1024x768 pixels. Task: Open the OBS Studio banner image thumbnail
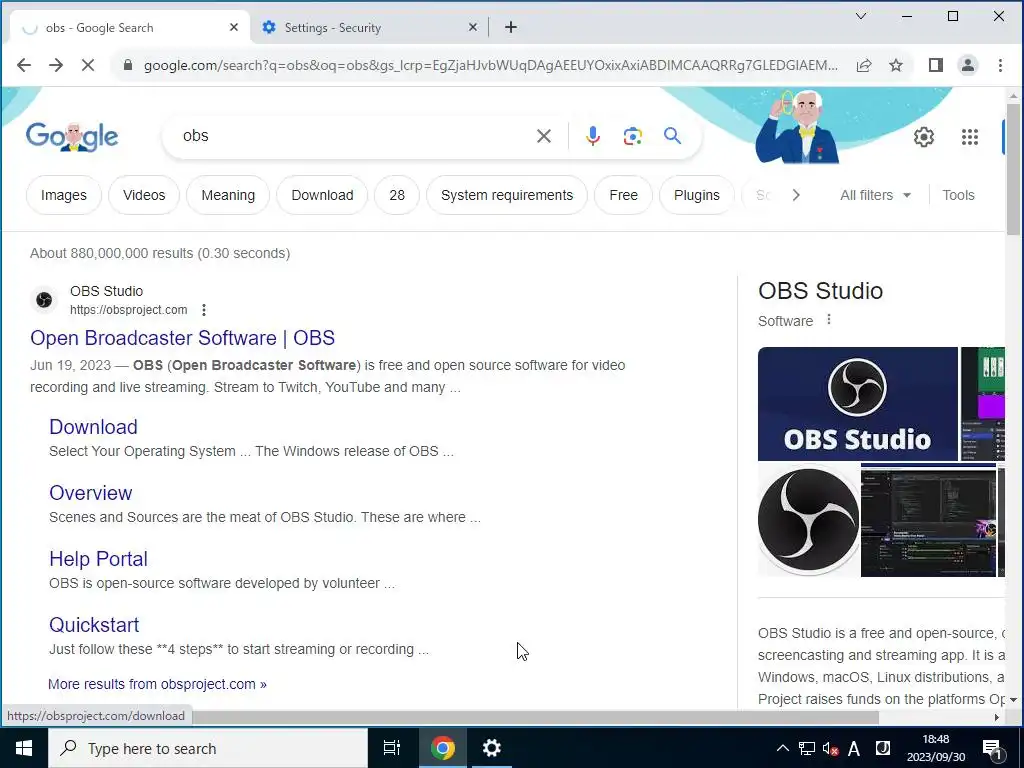click(857, 404)
